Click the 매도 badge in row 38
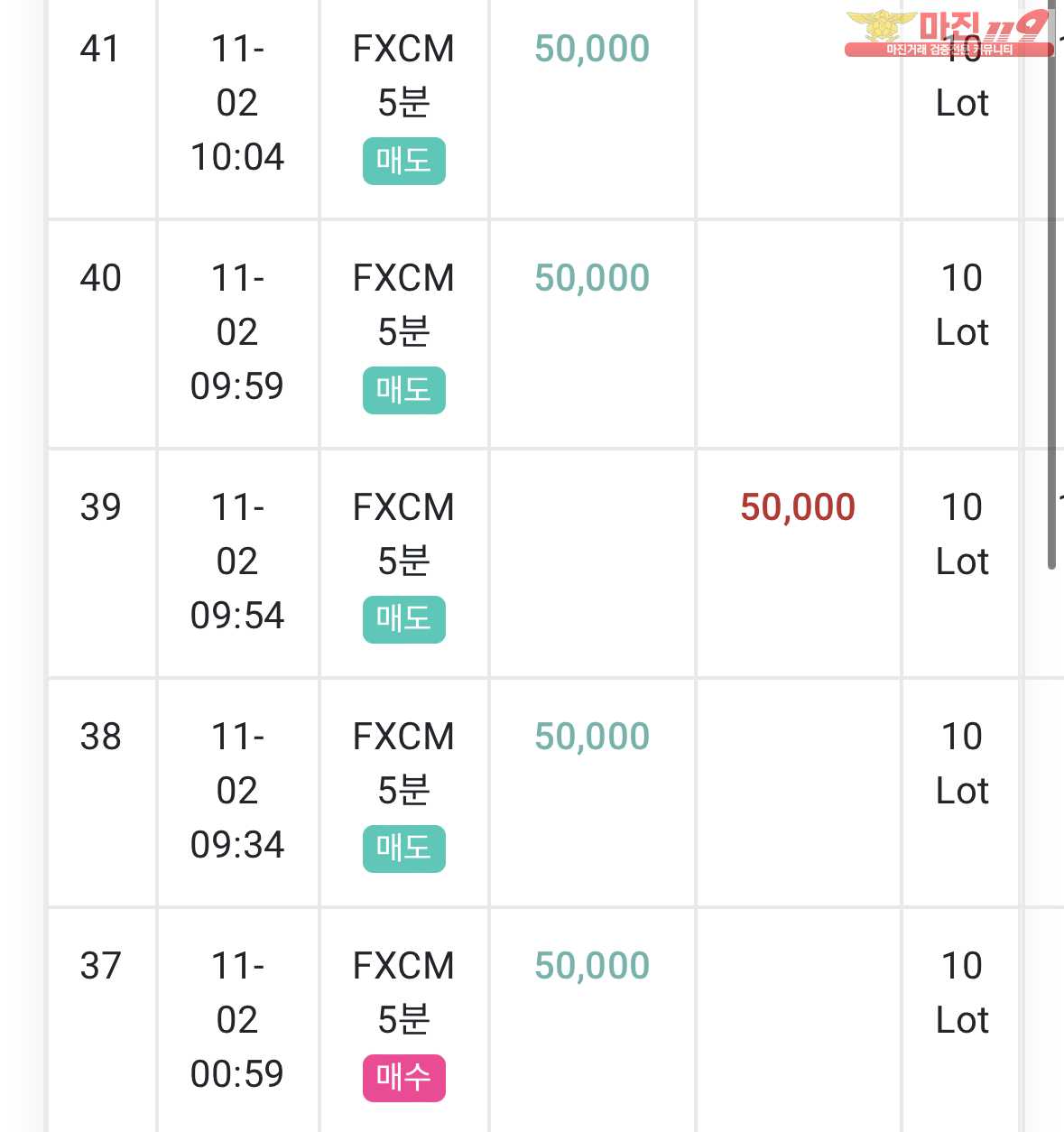 click(x=403, y=849)
